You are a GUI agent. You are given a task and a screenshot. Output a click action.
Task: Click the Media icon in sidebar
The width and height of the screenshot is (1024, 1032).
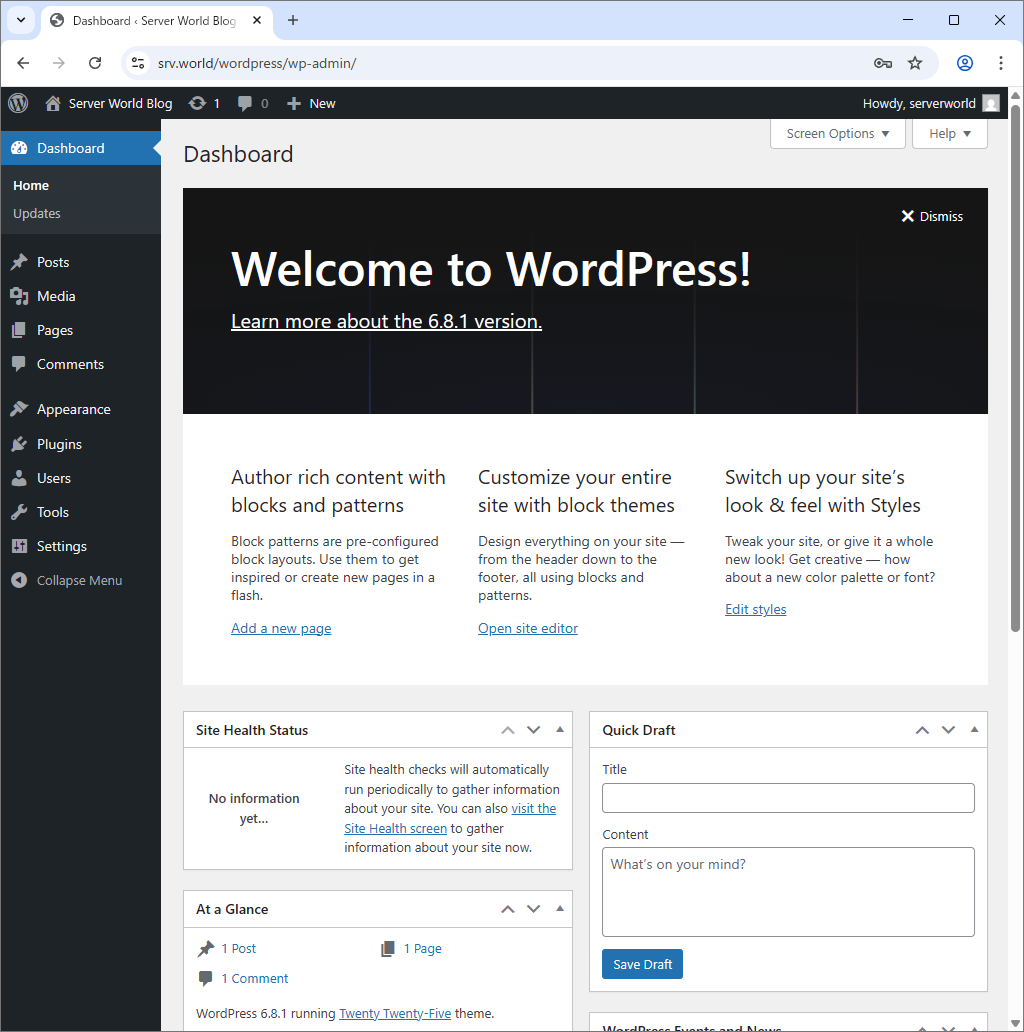(19, 296)
